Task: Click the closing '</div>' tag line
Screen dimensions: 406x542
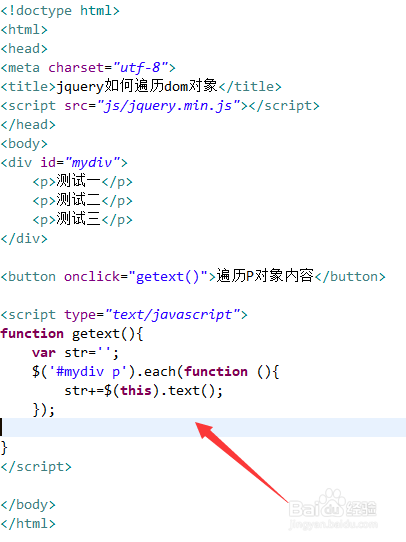Action: click(x=24, y=239)
